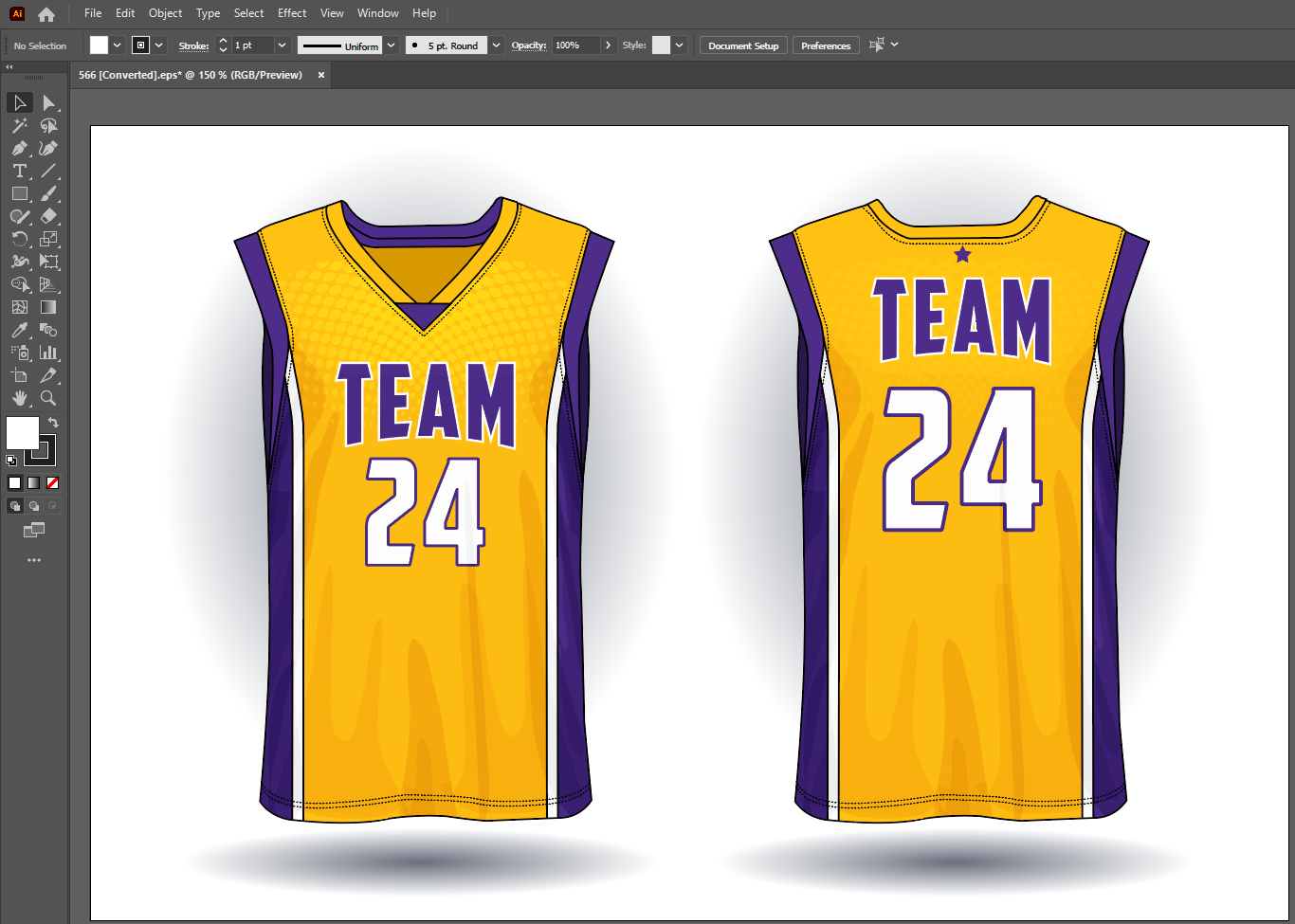Screen dimensions: 1295x924
Task: Open the Type menu
Action: click(208, 13)
